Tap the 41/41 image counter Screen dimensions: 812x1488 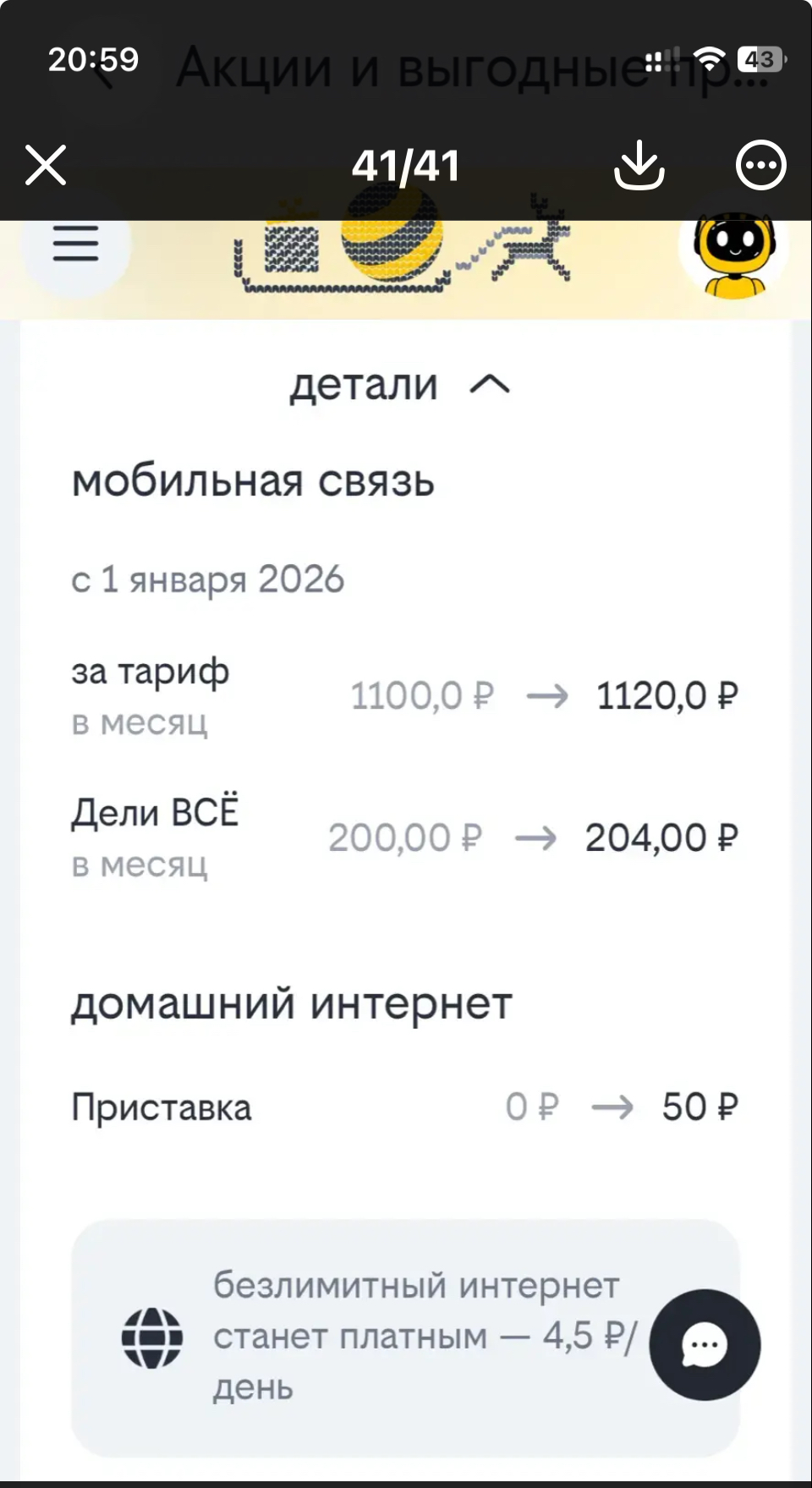[x=406, y=166]
